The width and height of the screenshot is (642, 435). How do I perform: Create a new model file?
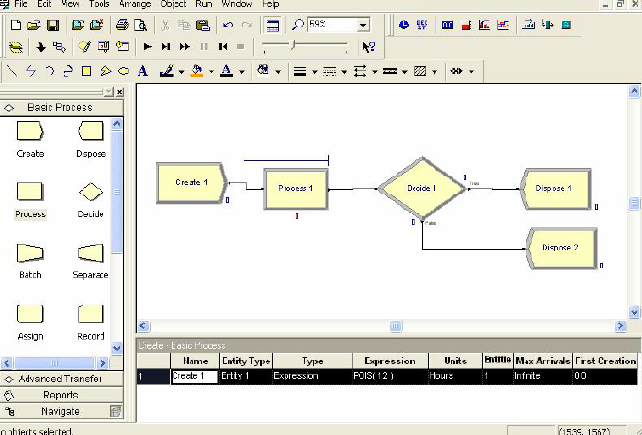(x=16, y=25)
